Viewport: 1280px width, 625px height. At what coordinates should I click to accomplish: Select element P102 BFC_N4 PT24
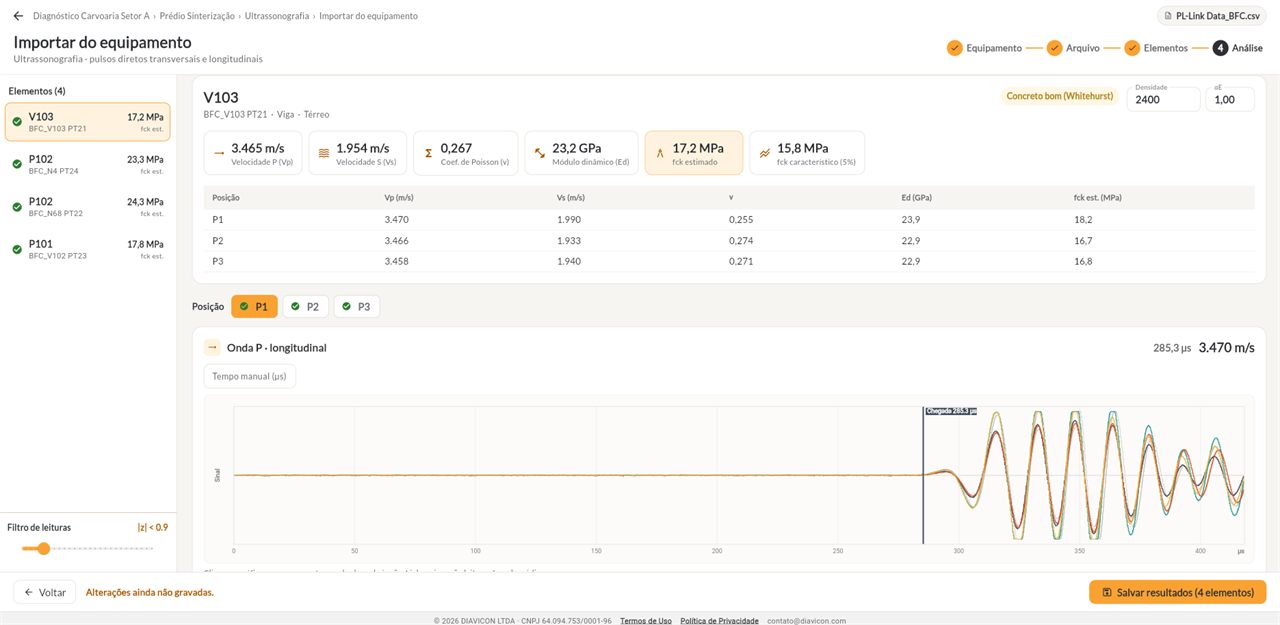tap(87, 164)
